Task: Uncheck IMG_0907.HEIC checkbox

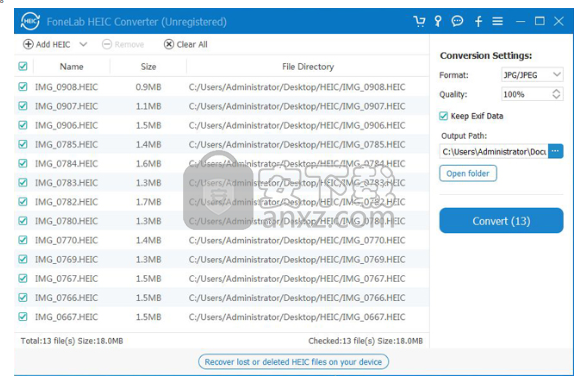Action: coord(23,106)
